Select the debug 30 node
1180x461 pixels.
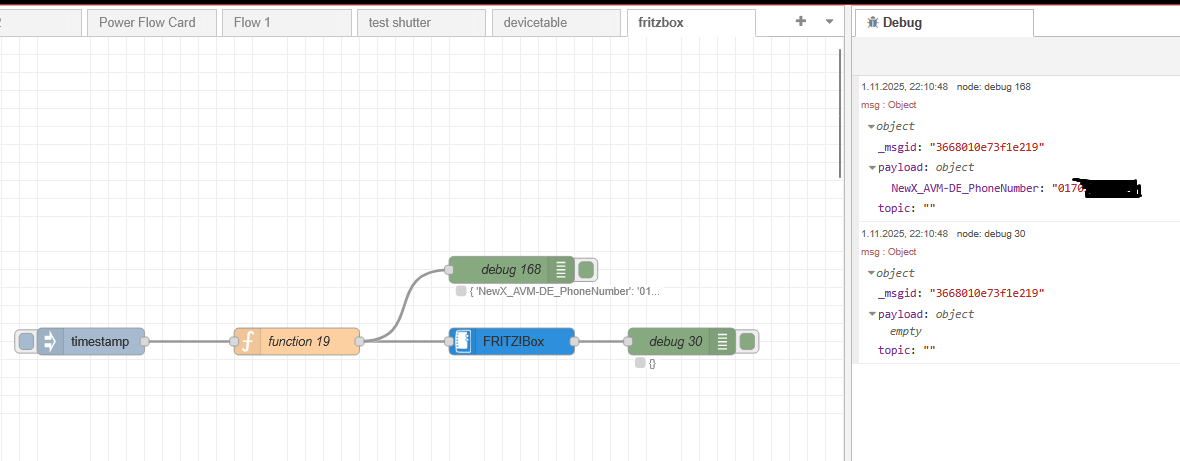click(681, 341)
